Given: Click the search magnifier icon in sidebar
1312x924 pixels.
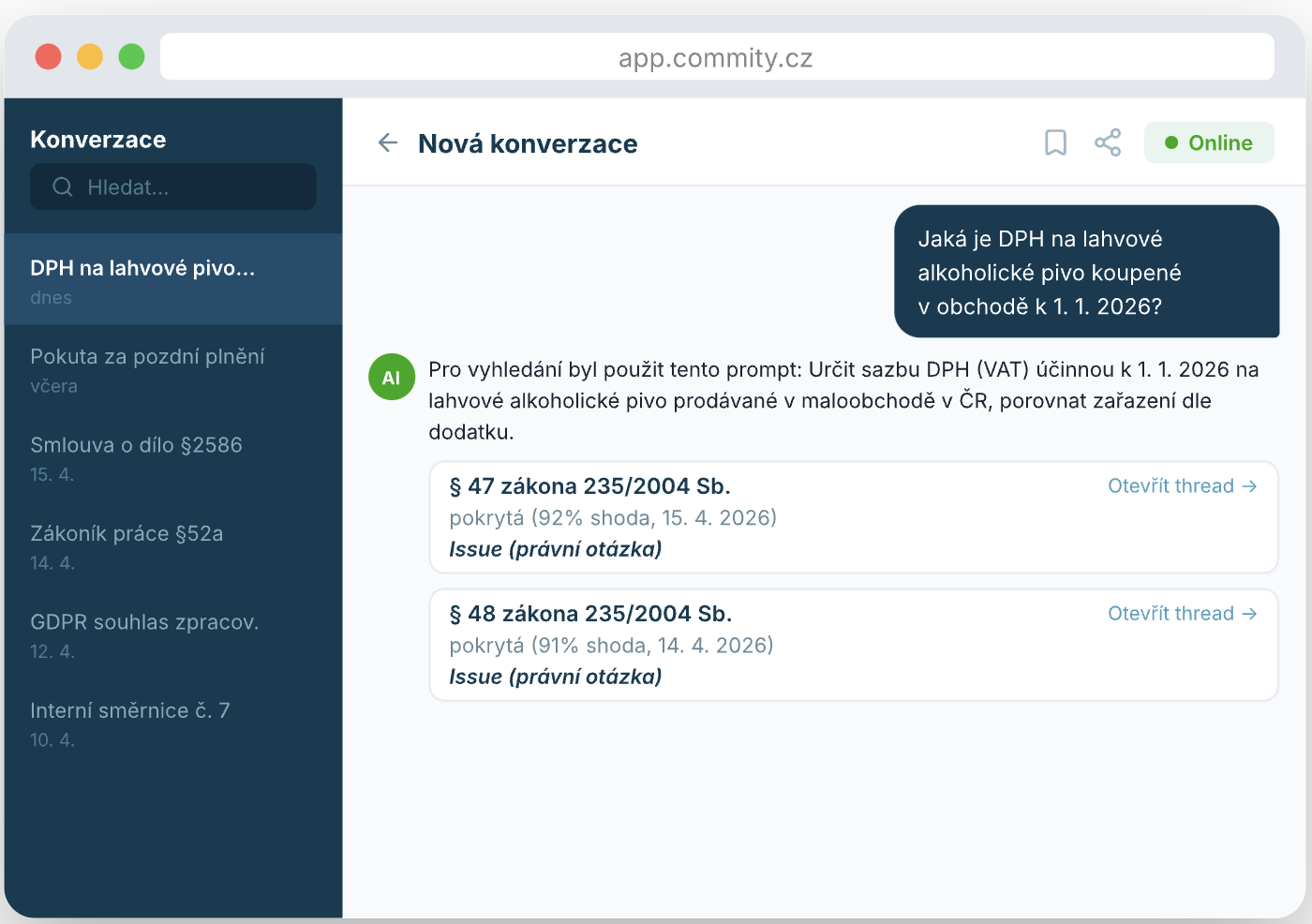Looking at the screenshot, I should point(63,186).
